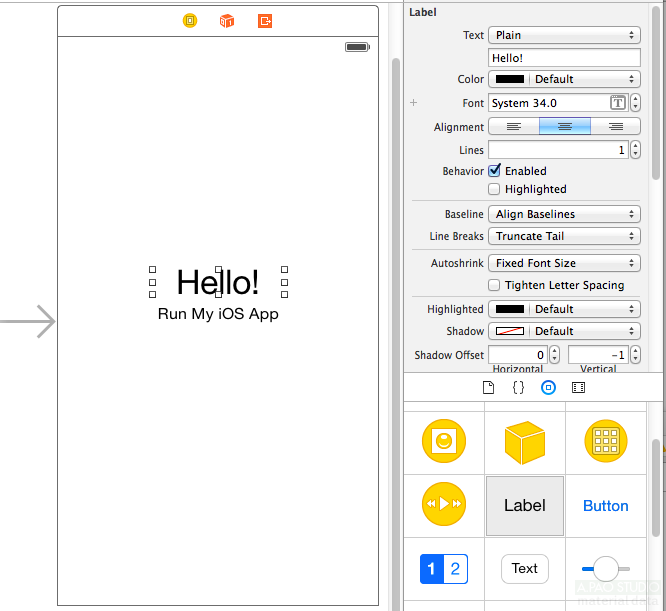This screenshot has height=611, width=666.
Task: Select the AVKit Player View Controller icon
Action: click(x=443, y=505)
